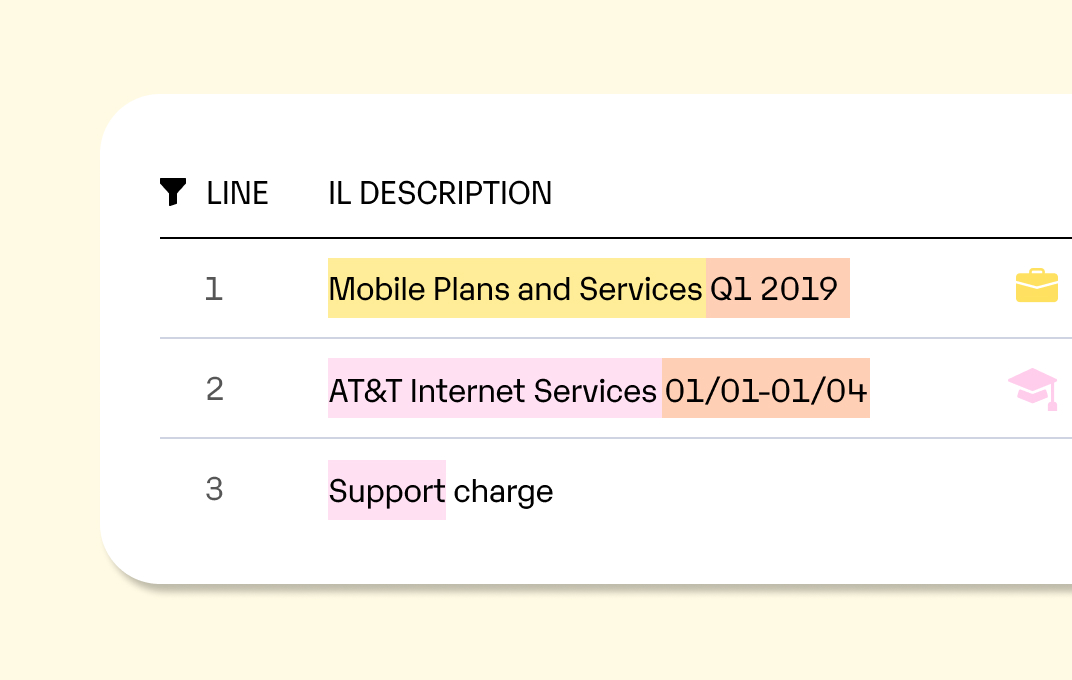Viewport: 1072px width, 680px height.
Task: Click the orange "Q1 2019" highlight
Action: (x=777, y=289)
